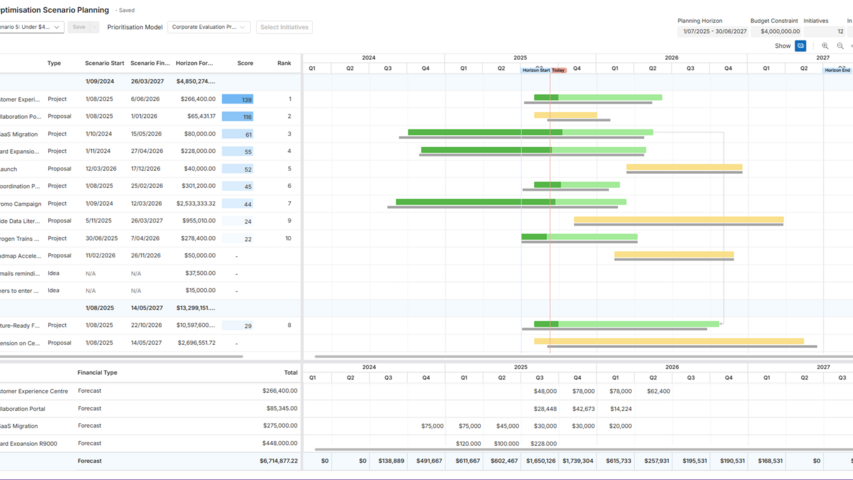The height and width of the screenshot is (480, 853).
Task: Click the score bar showing 139
Action: (238, 99)
